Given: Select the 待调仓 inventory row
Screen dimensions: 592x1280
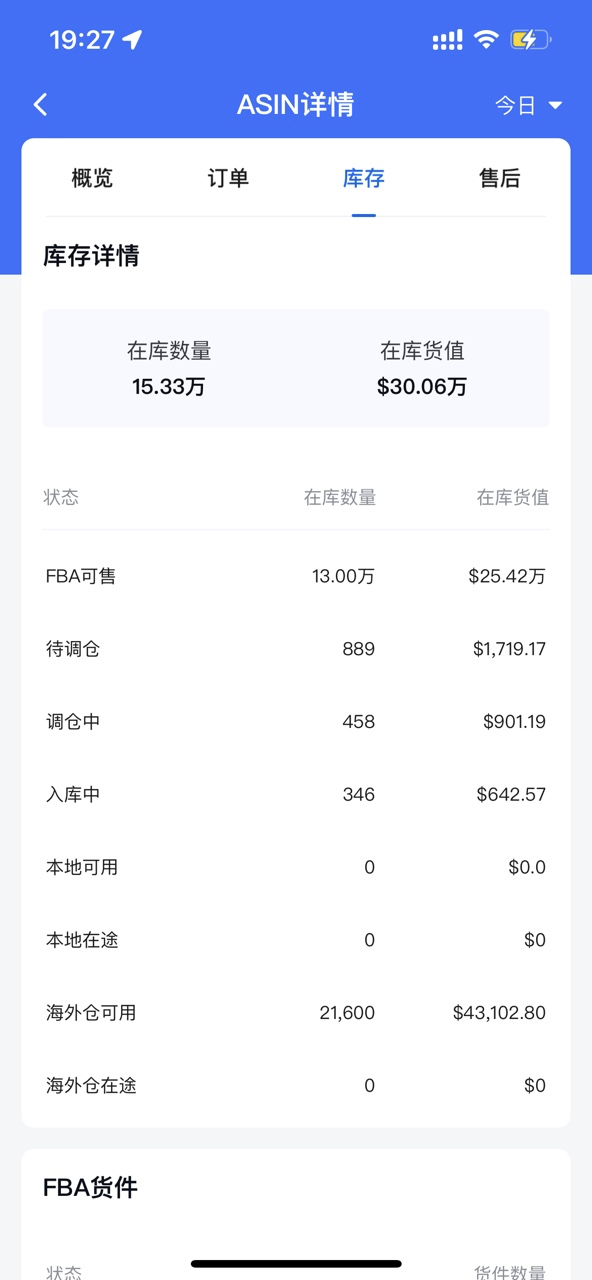Looking at the screenshot, I should pos(296,649).
